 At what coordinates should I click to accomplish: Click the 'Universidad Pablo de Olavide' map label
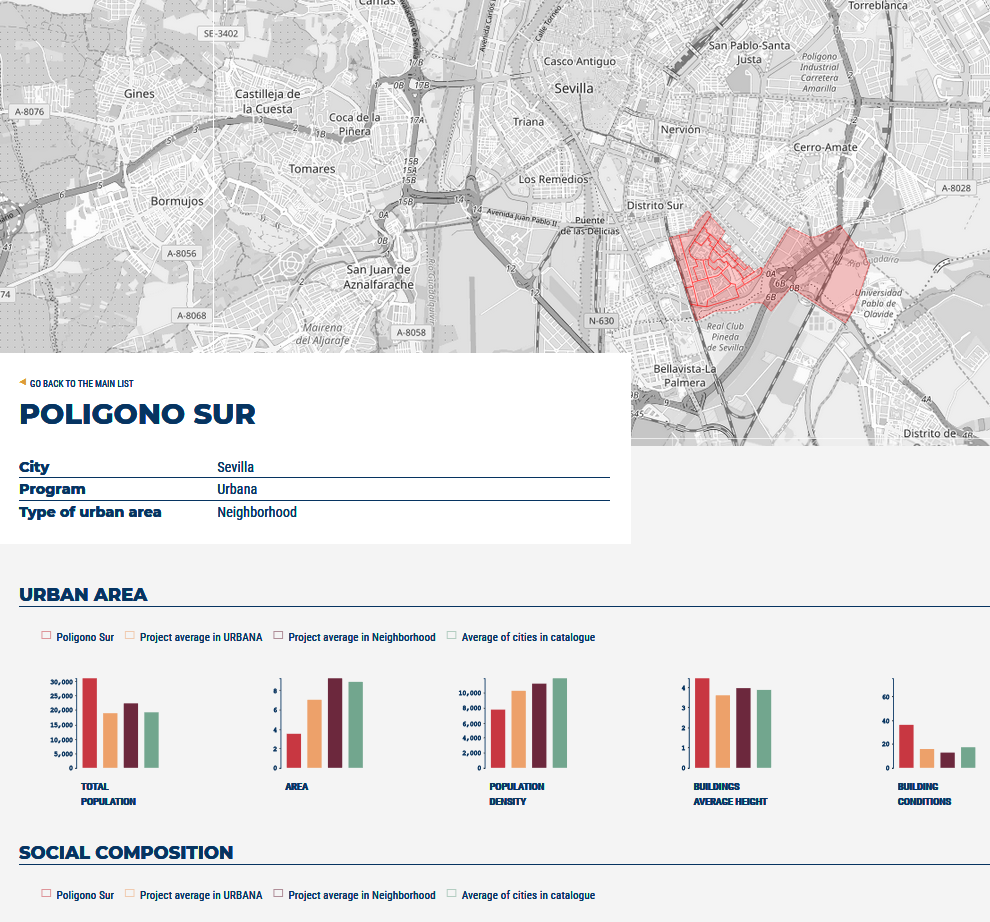878,303
